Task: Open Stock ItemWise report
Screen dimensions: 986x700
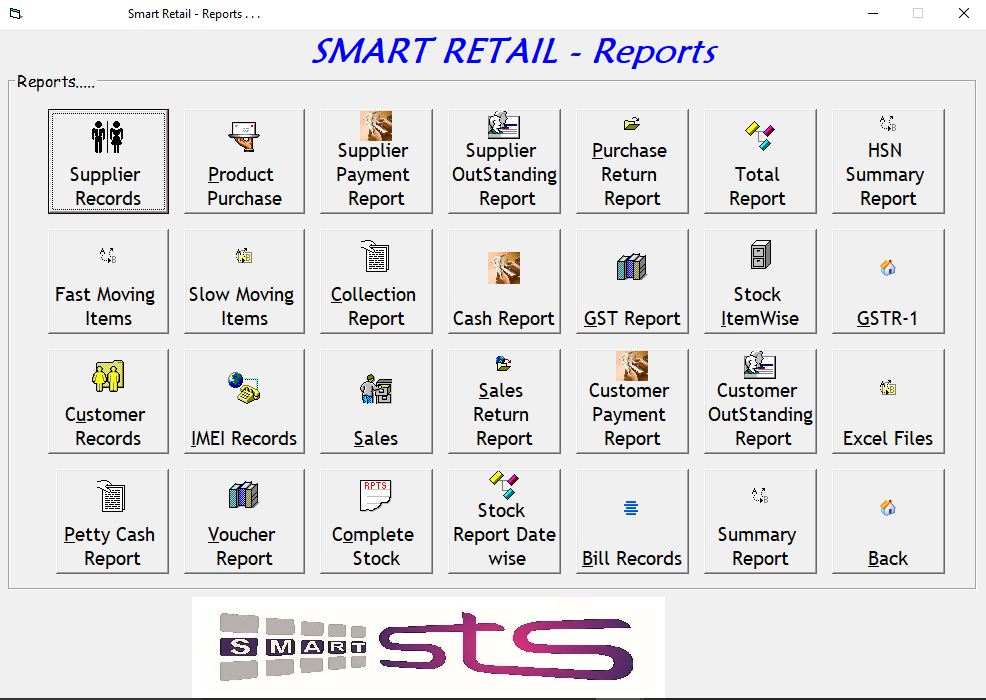Action: click(760, 281)
